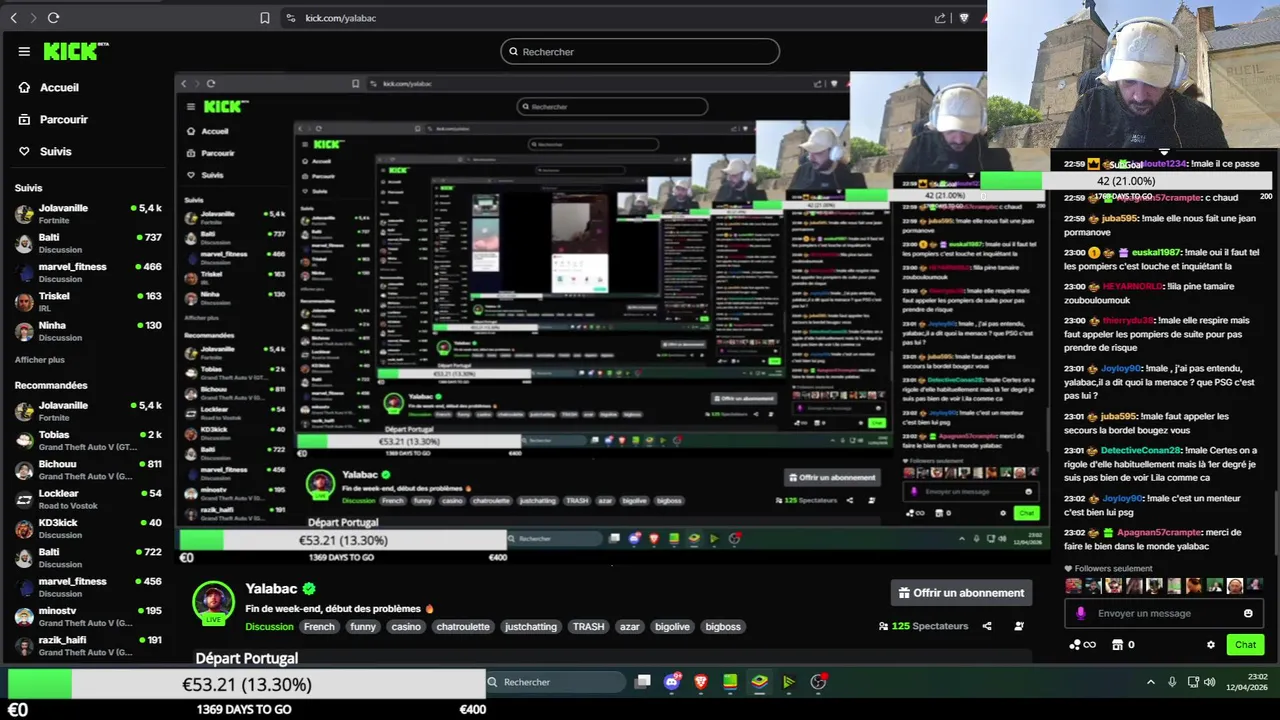The height and width of the screenshot is (720, 1280).
Task: Open Discord from the taskbar
Action: [x=672, y=682]
